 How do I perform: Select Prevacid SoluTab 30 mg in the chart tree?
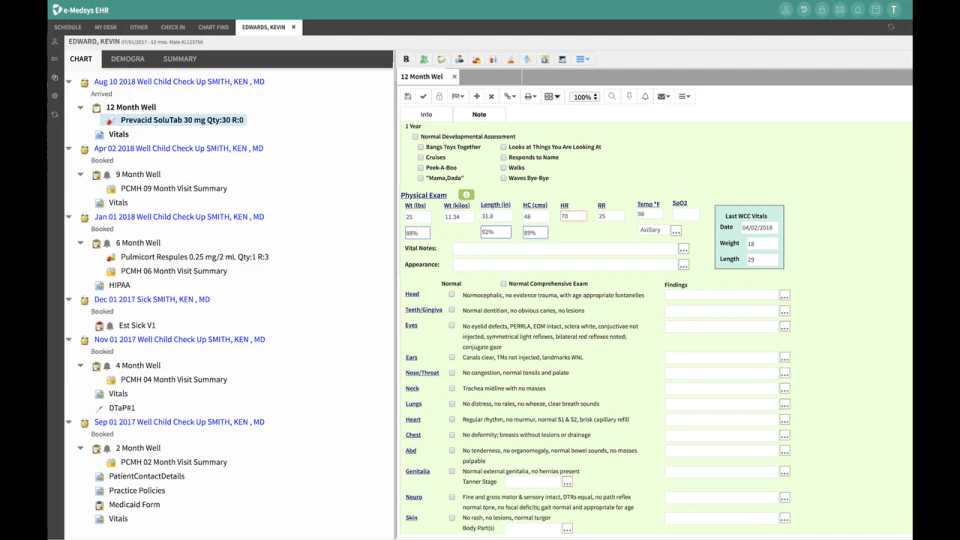(x=182, y=120)
